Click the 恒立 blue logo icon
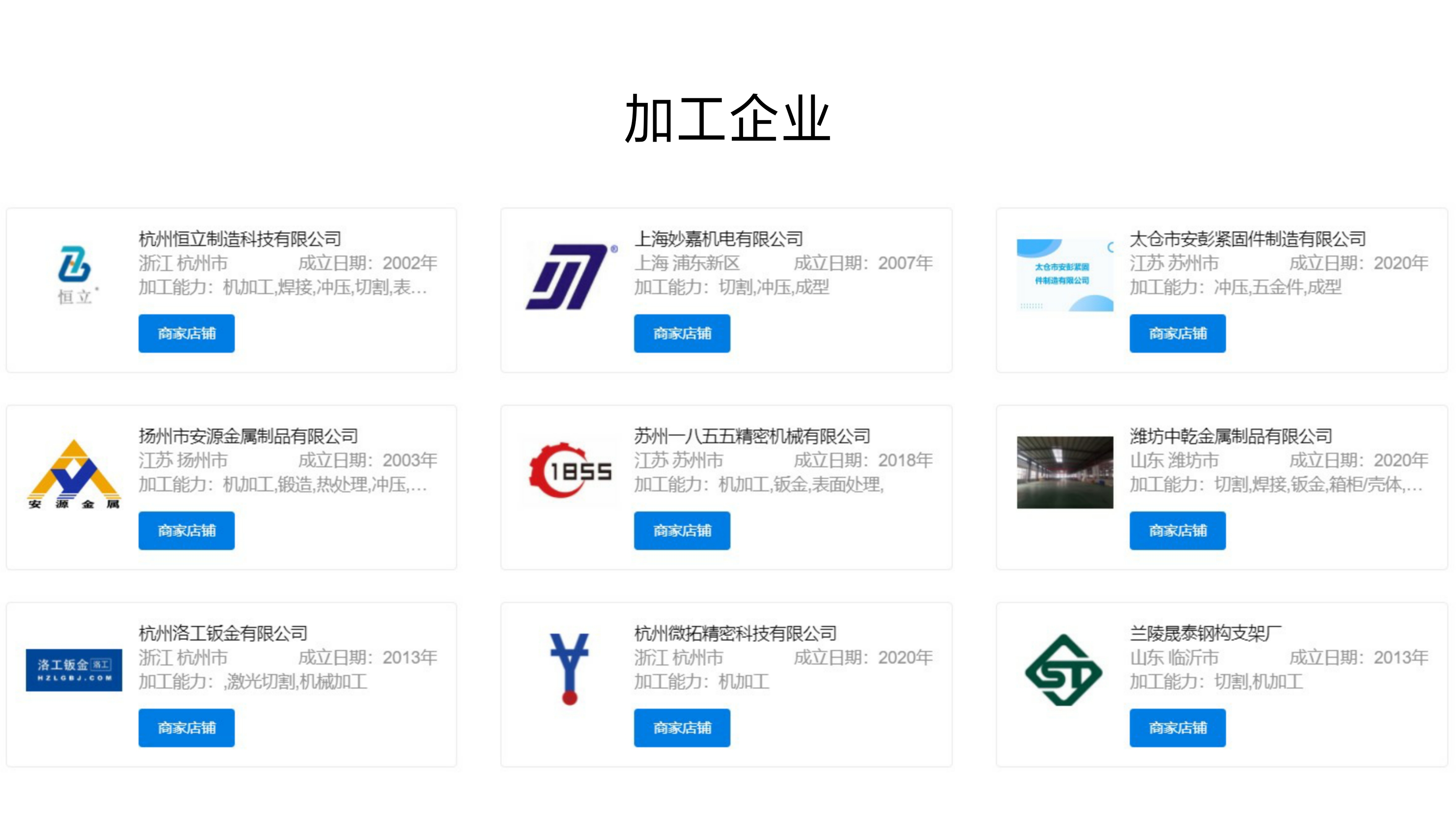The image size is (1456, 819). pos(74,264)
